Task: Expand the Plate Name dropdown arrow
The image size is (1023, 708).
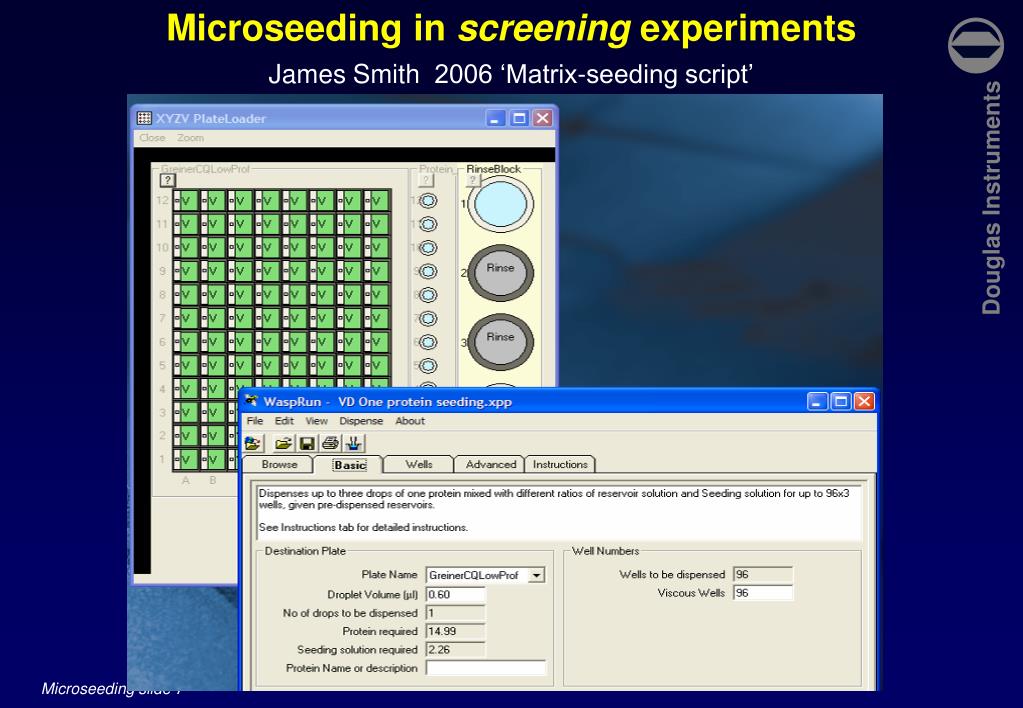Action: coord(536,575)
